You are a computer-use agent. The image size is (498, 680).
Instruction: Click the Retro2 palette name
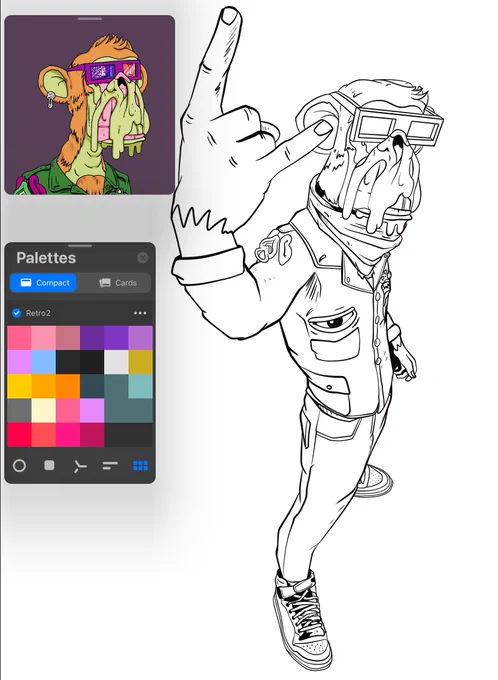click(x=38, y=313)
